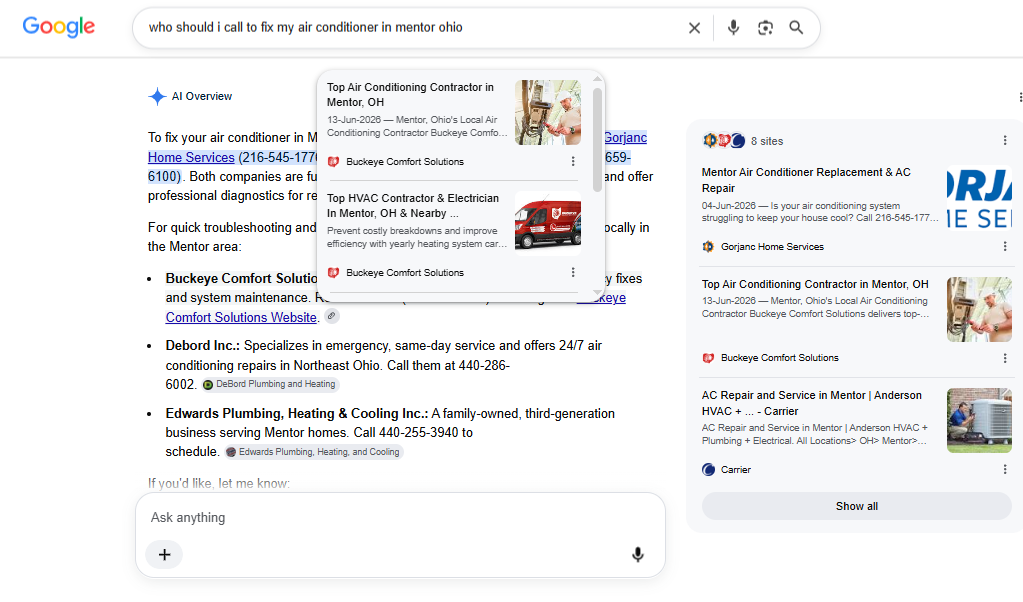Open Mentor Air Conditioner Replacement & AC Repair
The width and height of the screenshot is (1023, 602).
[806, 180]
